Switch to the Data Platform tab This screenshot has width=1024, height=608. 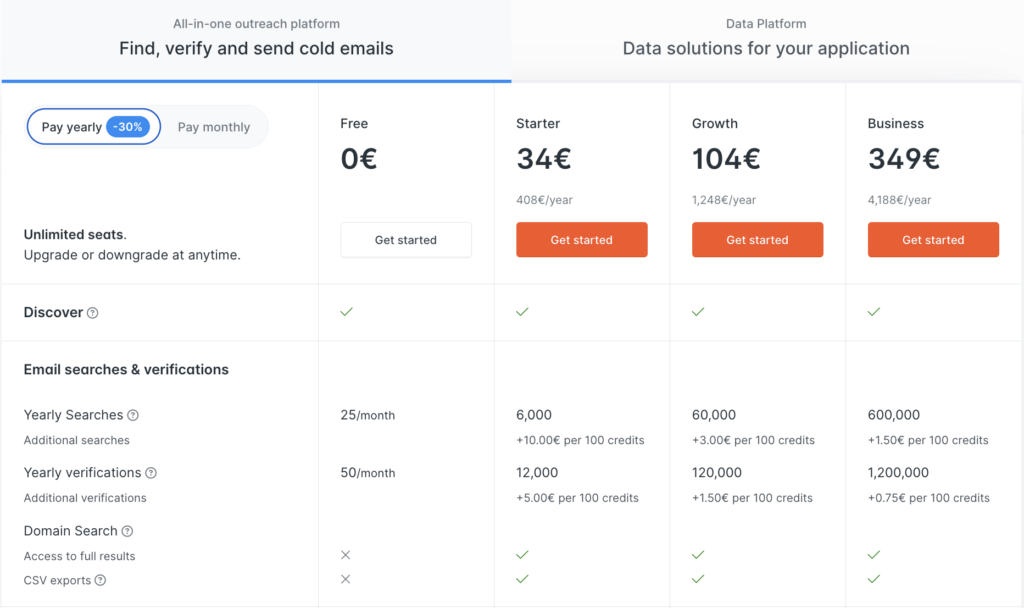click(766, 37)
